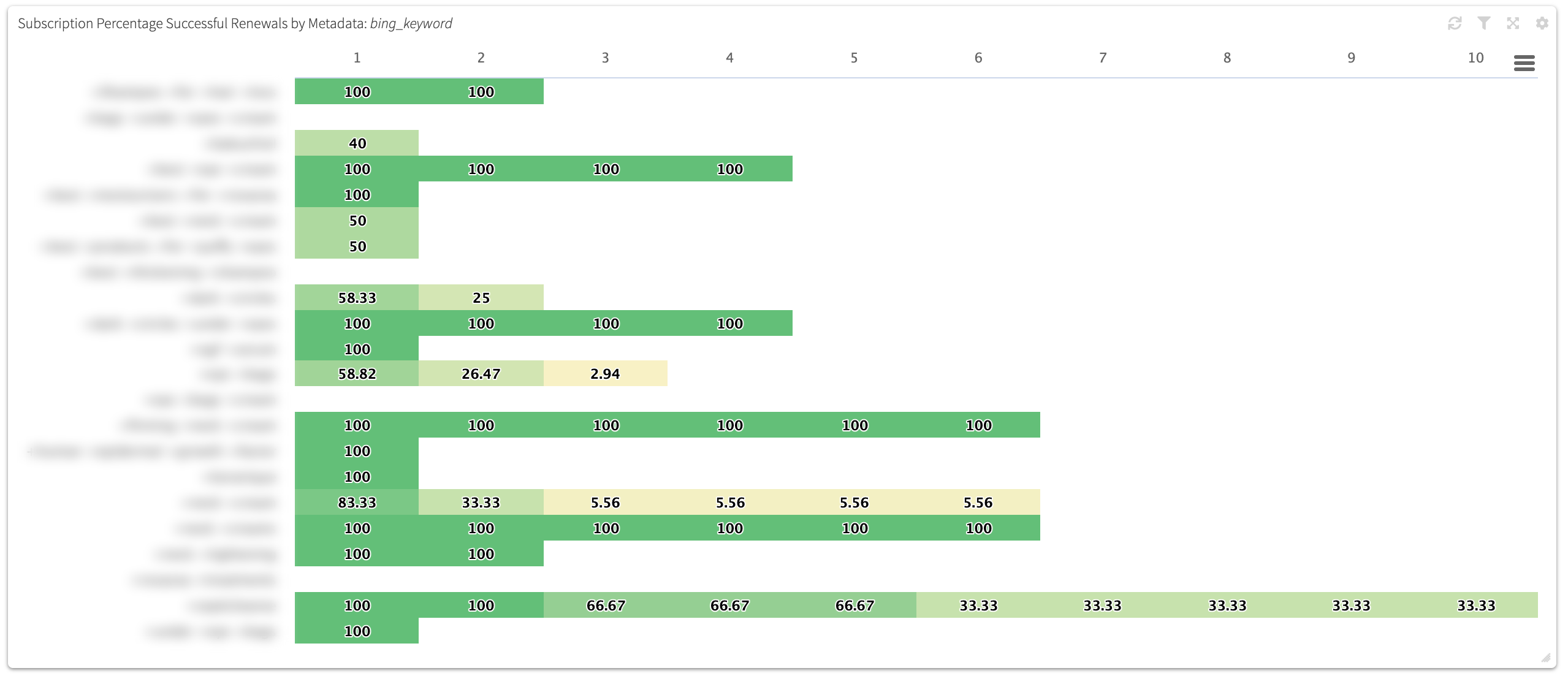Open the chart hamburger menu
1568x676 pixels.
tap(1524, 63)
